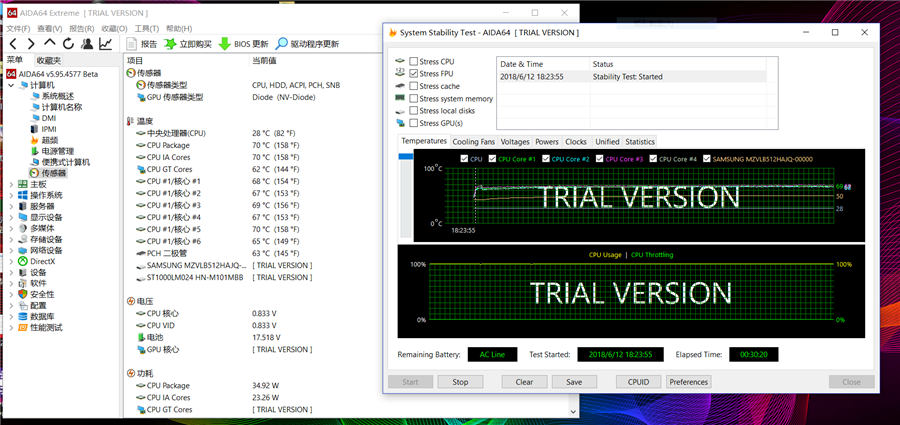Click the Stop button
Image resolution: width=900 pixels, height=425 pixels.
pos(460,382)
